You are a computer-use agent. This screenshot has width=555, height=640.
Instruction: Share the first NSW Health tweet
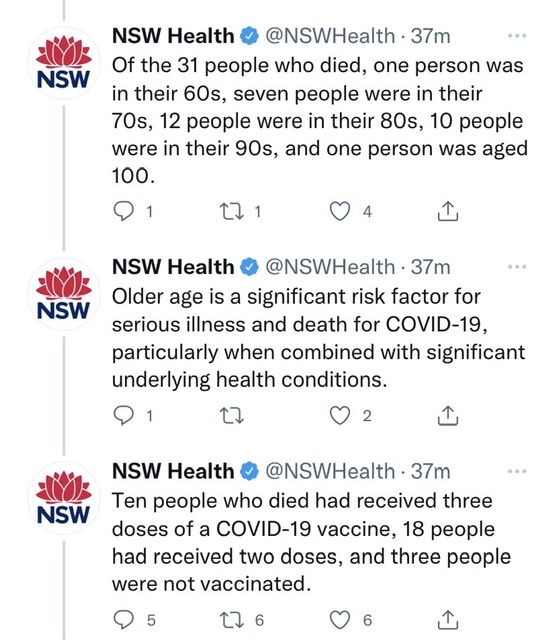[448, 211]
